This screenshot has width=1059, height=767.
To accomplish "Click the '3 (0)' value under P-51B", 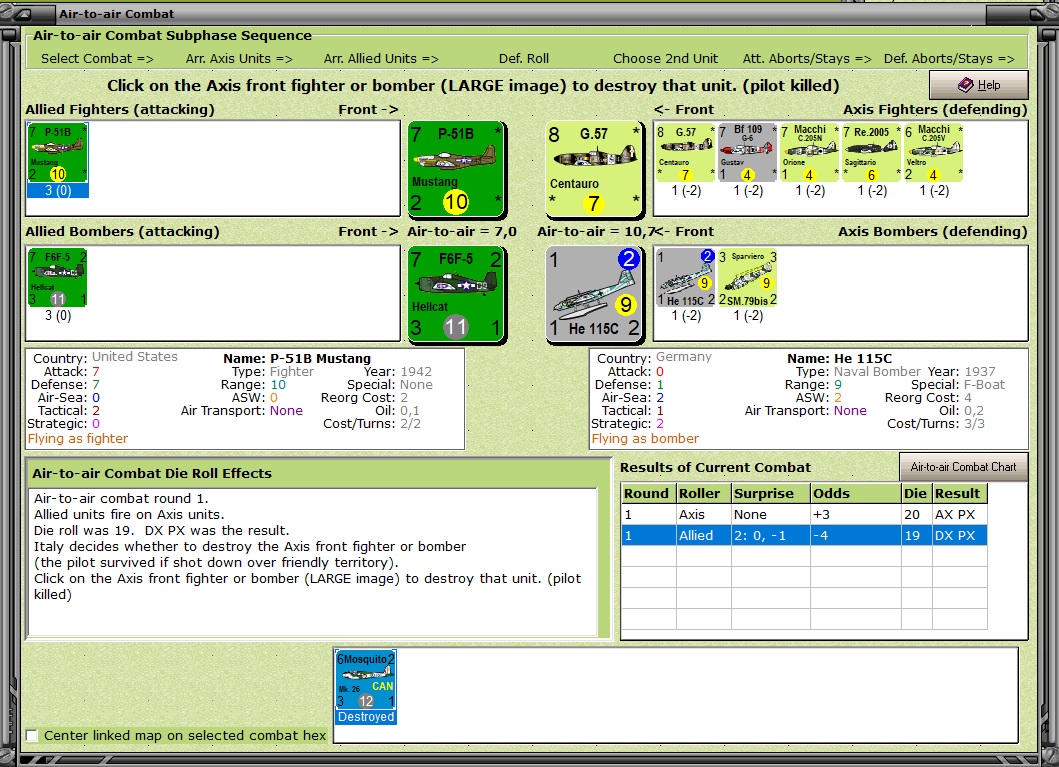I will [58, 190].
